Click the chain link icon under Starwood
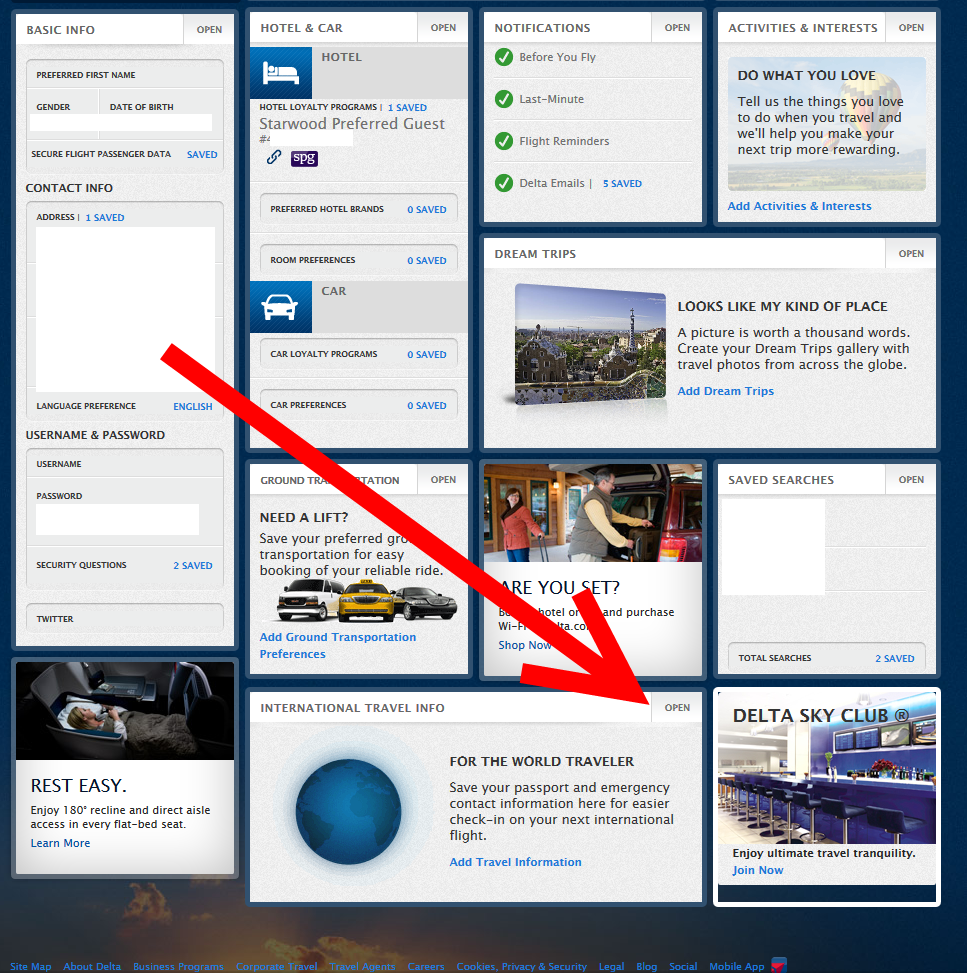967x973 pixels. (x=273, y=158)
